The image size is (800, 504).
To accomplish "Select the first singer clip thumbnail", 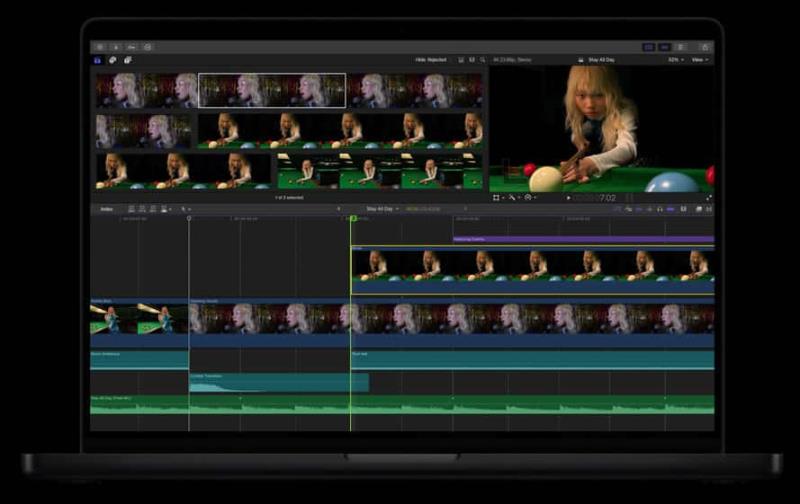I will (x=146, y=90).
